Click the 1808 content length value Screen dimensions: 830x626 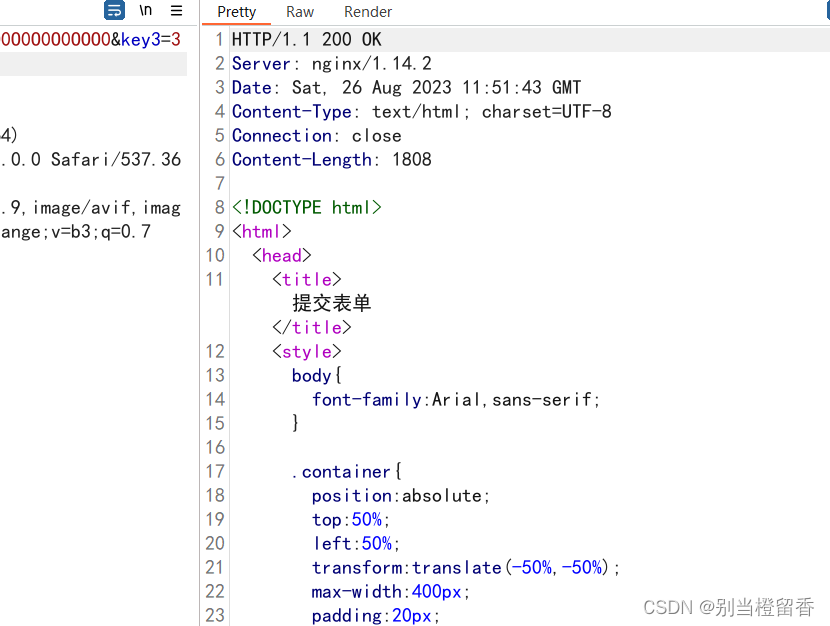click(x=412, y=160)
